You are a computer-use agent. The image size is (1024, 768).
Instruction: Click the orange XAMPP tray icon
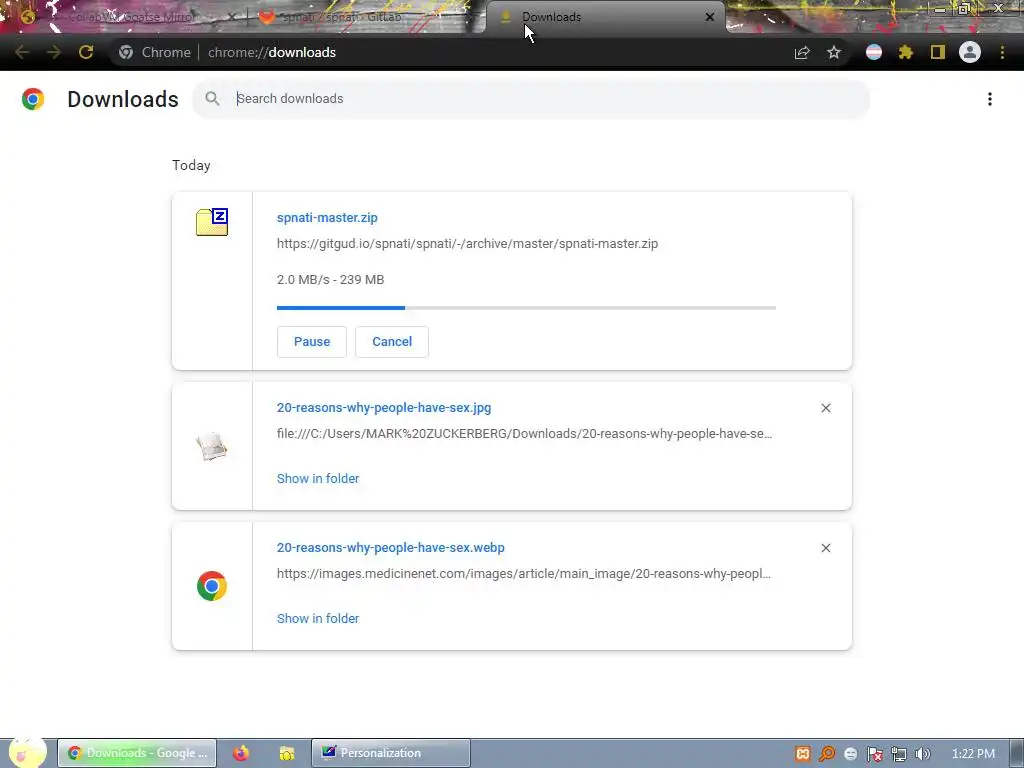tap(803, 754)
